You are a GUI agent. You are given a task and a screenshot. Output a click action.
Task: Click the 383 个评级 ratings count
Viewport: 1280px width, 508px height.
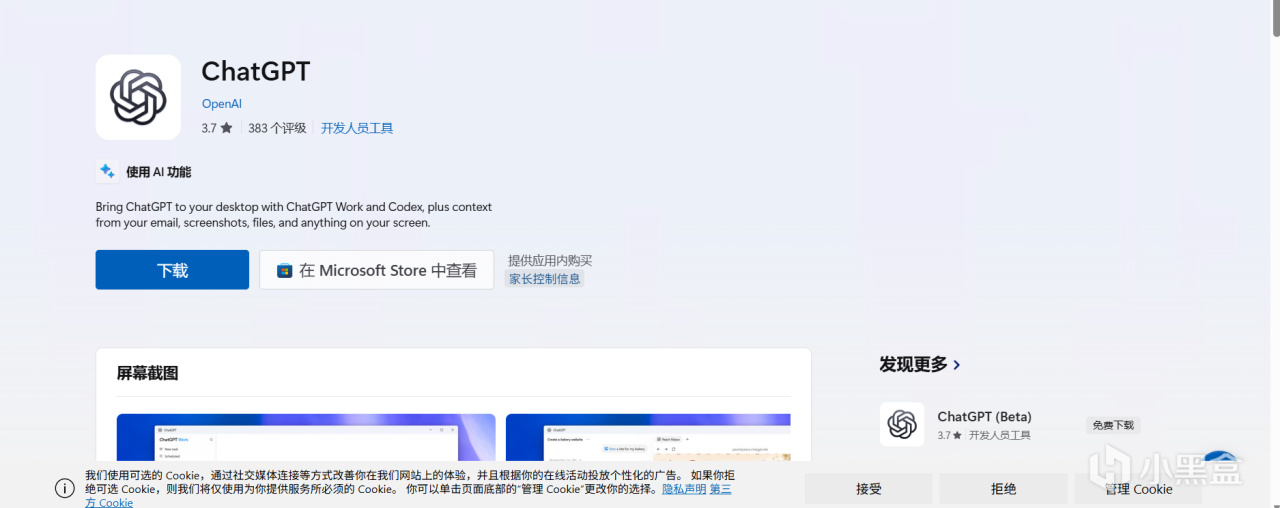click(x=277, y=128)
